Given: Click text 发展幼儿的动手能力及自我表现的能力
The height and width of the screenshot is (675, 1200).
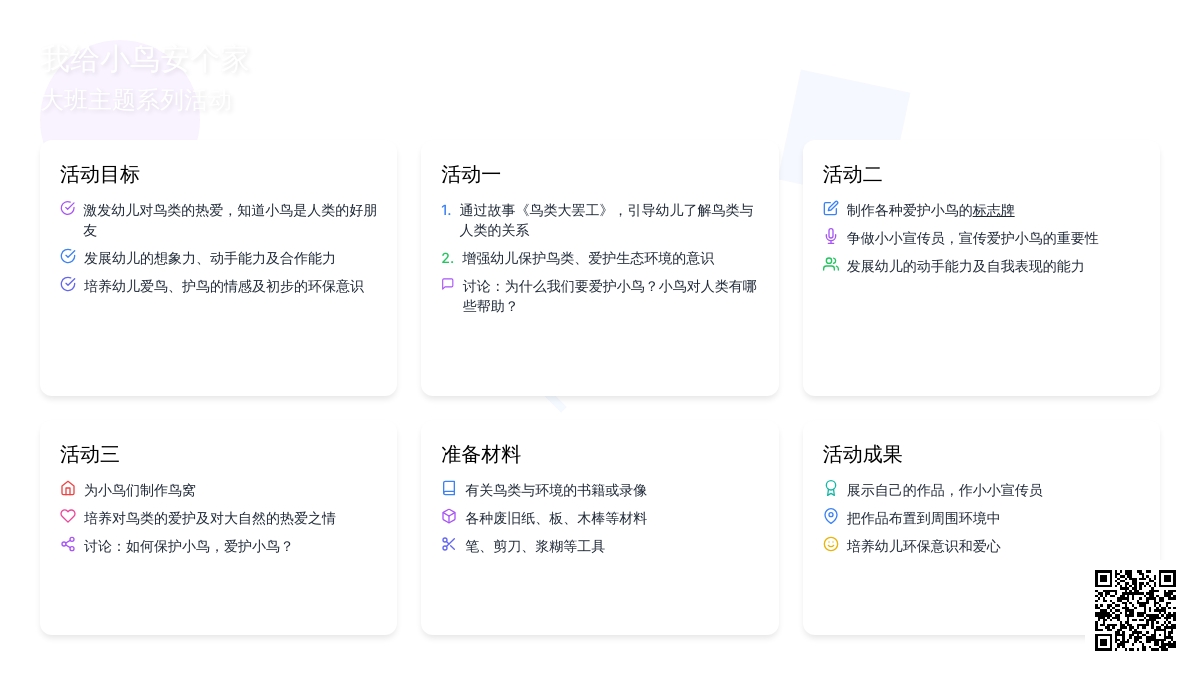Looking at the screenshot, I should click(966, 266).
